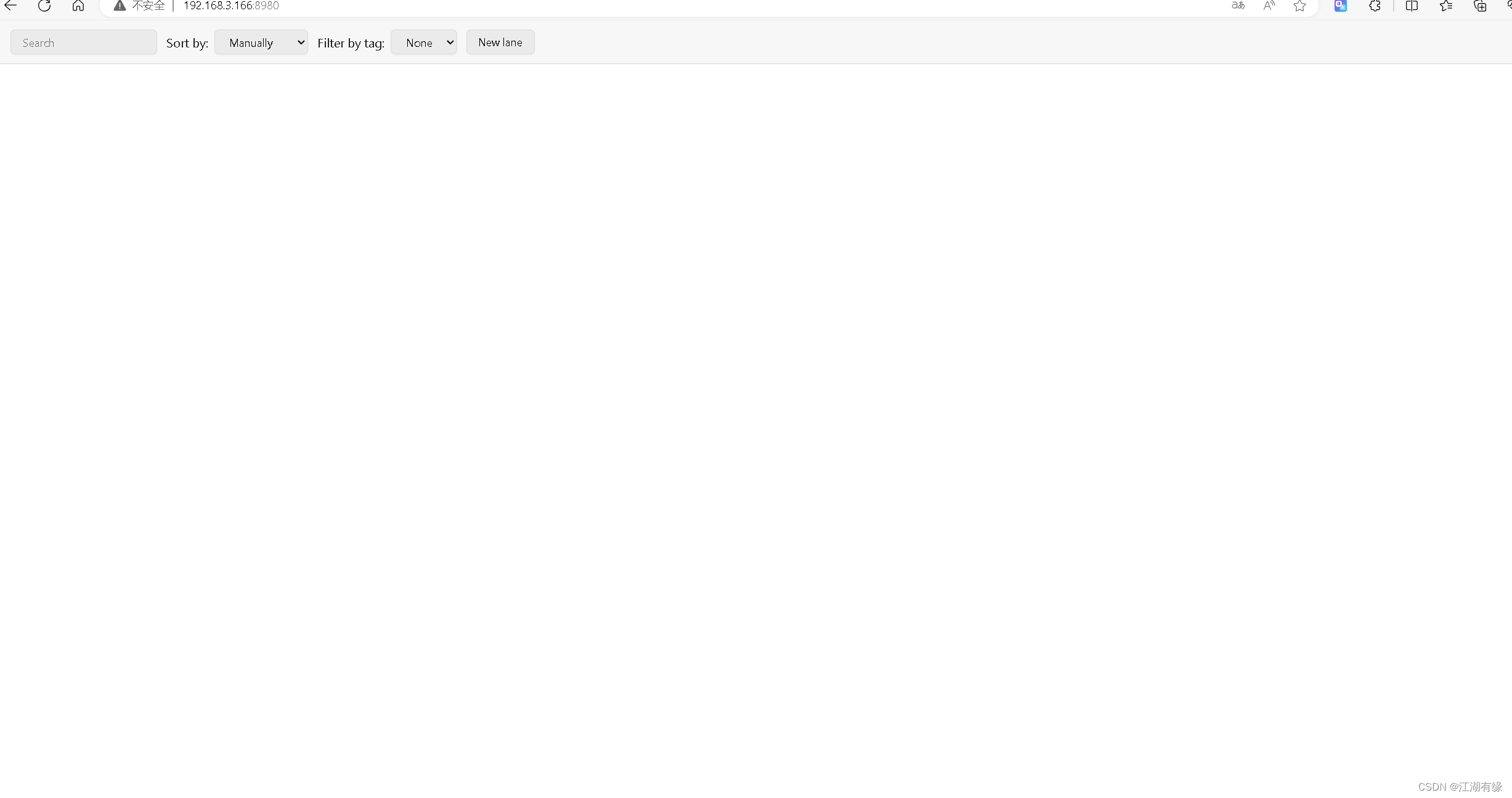The image size is (1512, 798).
Task: Click the browser back arrow
Action: (x=10, y=6)
